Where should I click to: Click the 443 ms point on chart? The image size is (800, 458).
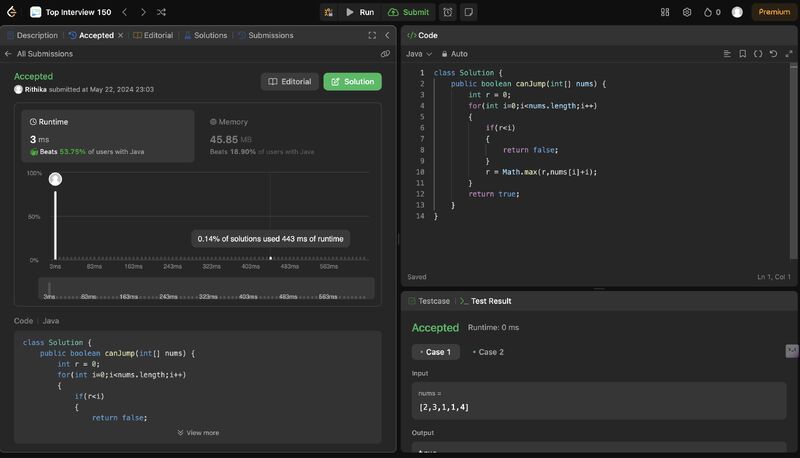pyautogui.click(x=270, y=258)
